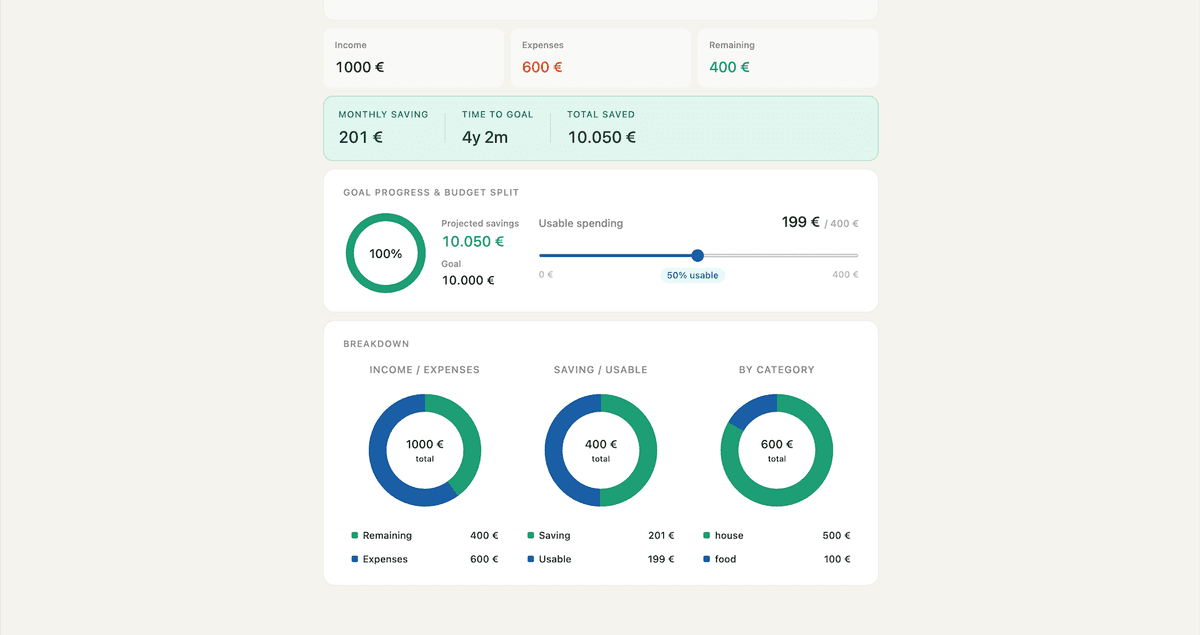1200x635 pixels.
Task: Click the Income card showing 1000 €
Action: [413, 58]
